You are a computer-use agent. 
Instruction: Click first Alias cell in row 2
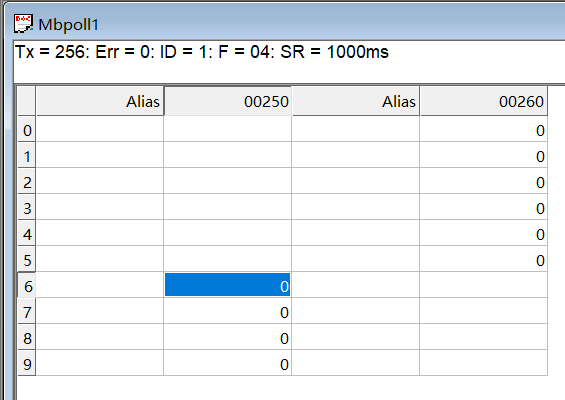pos(100,181)
